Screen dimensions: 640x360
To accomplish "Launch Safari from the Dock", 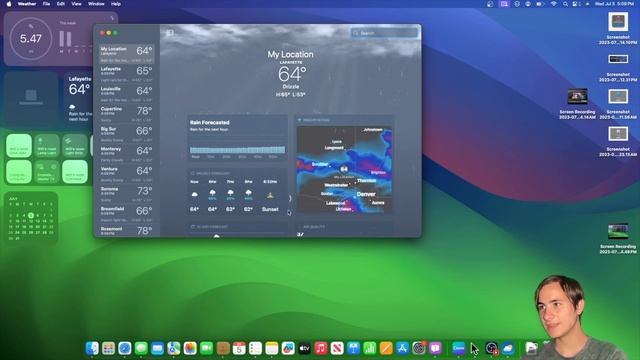I will click(x=125, y=348).
